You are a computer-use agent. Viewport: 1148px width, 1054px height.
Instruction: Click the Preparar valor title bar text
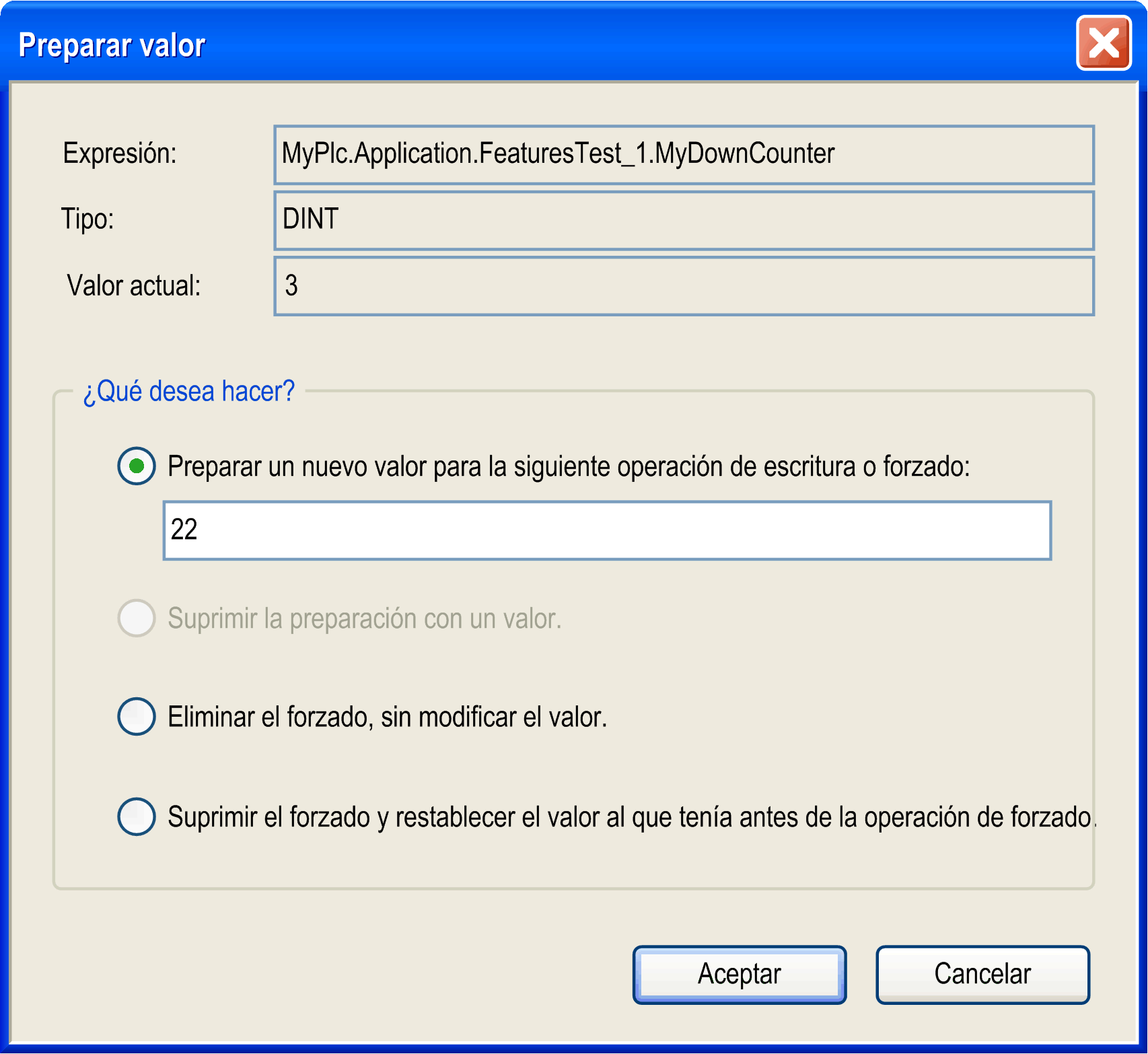(x=112, y=46)
